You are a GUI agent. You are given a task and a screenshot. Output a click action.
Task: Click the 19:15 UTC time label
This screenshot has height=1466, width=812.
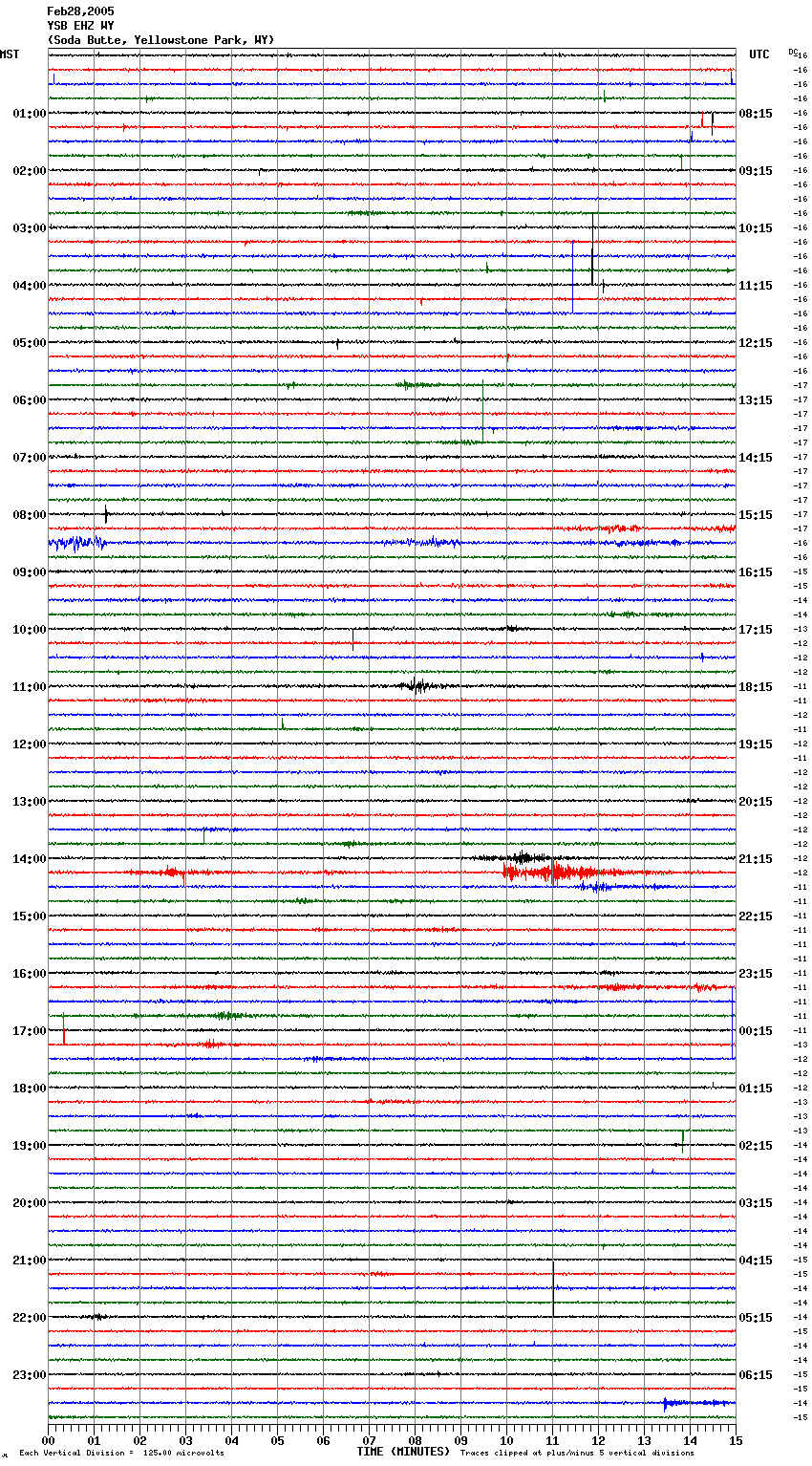756,744
